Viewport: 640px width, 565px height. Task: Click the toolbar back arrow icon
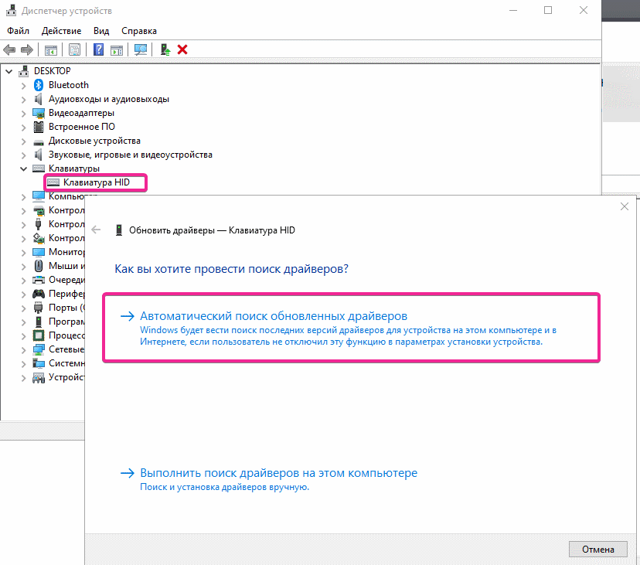click(x=9, y=50)
